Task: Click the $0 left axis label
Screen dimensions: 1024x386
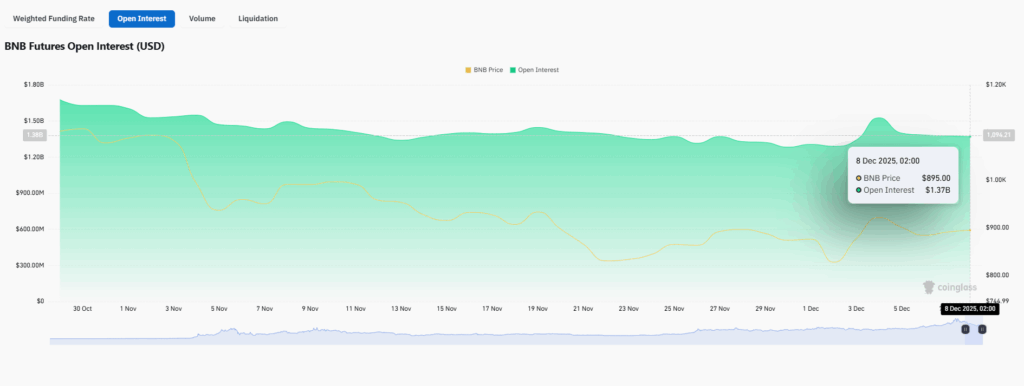Action: (40, 301)
